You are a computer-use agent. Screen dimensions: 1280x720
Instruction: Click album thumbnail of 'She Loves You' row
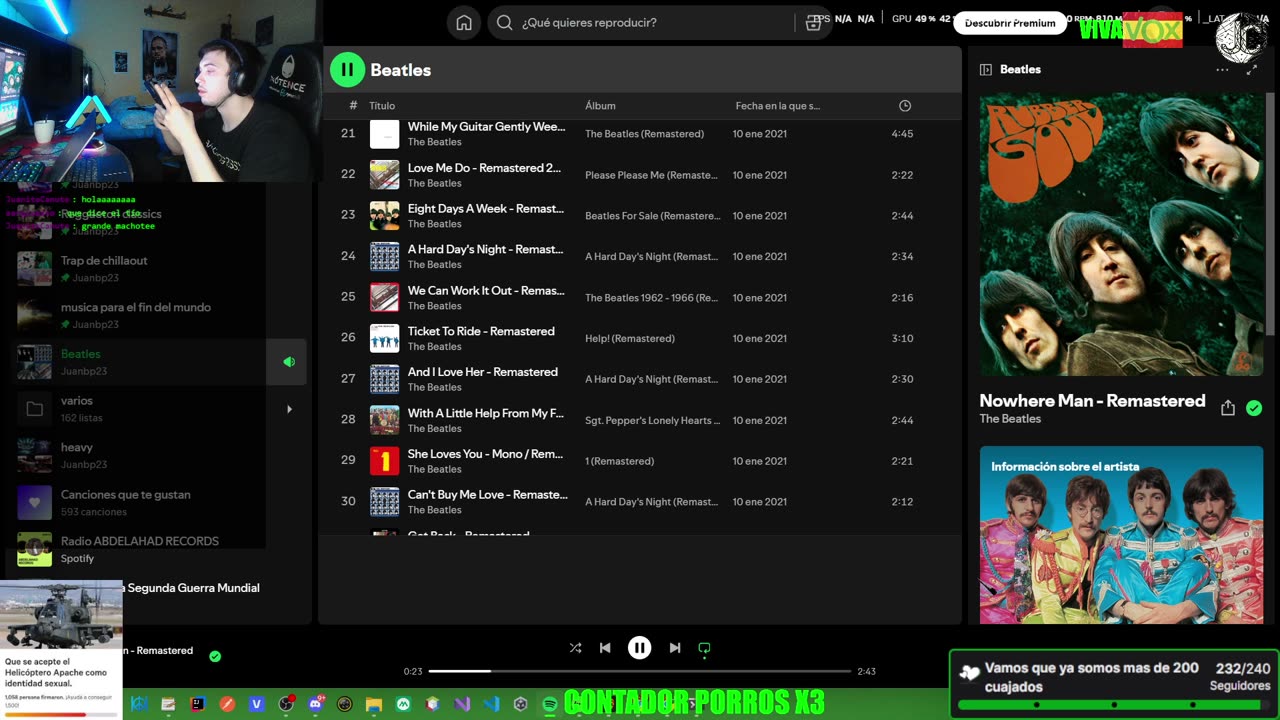coord(385,461)
